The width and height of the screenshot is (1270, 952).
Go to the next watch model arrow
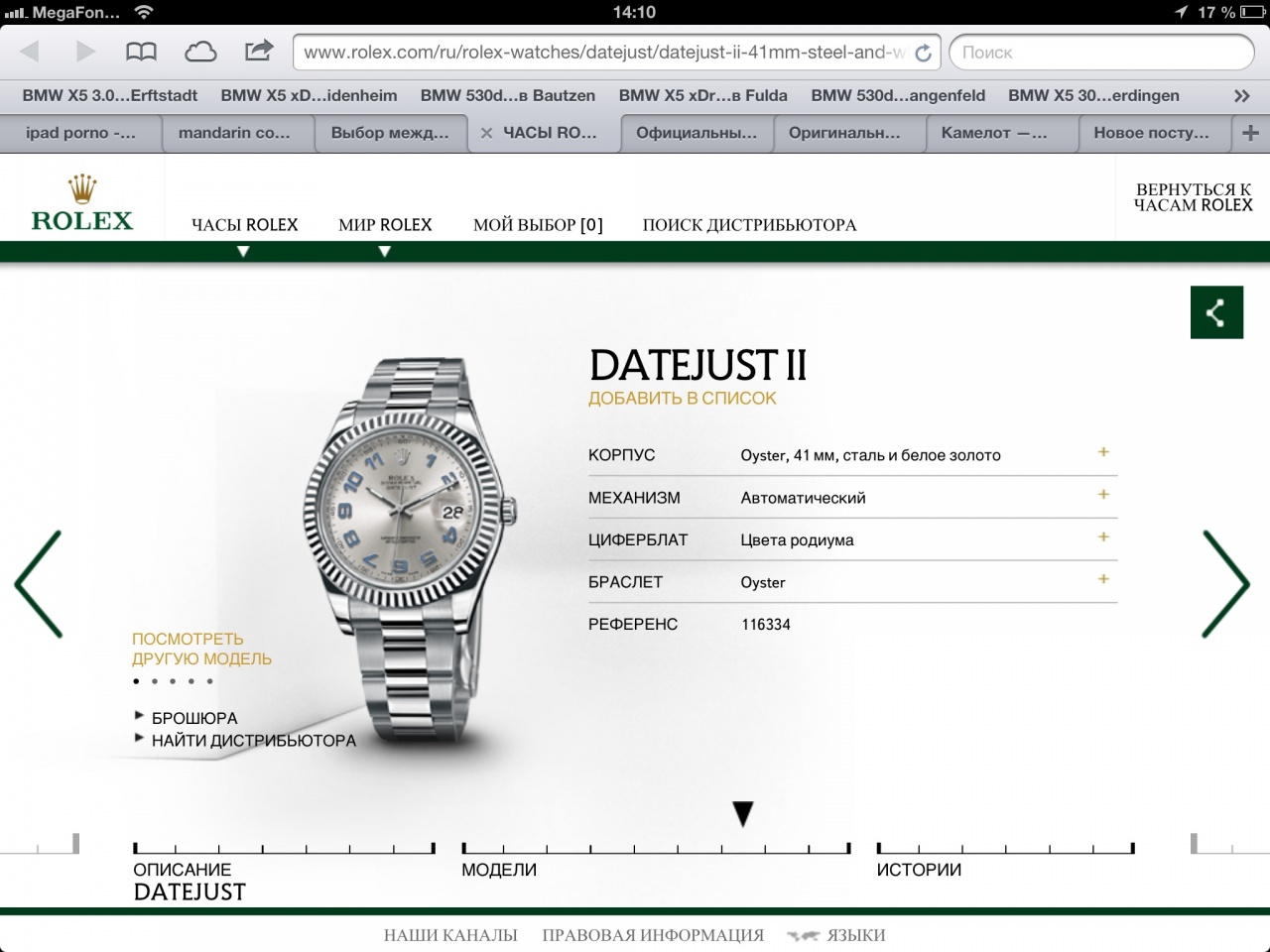pyautogui.click(x=1225, y=583)
